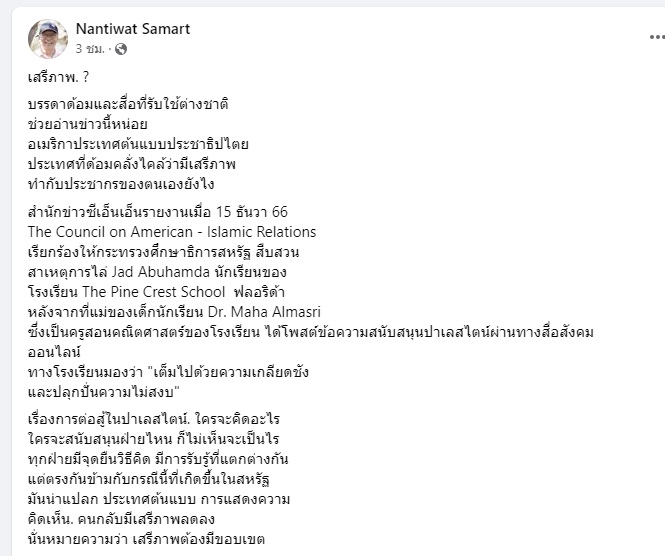Click the final line นั่นหมายความว่า เสรีภาพต้องมีขอบเขต

146,539
